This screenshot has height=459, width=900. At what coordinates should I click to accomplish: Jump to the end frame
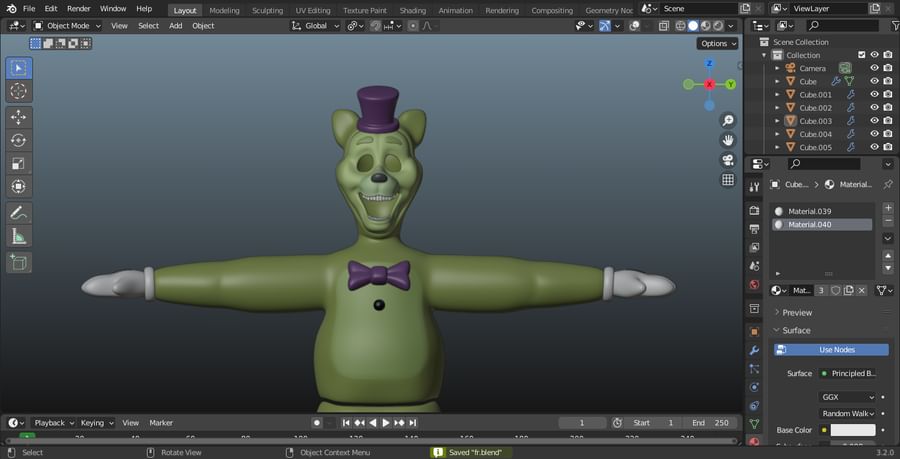(412, 423)
